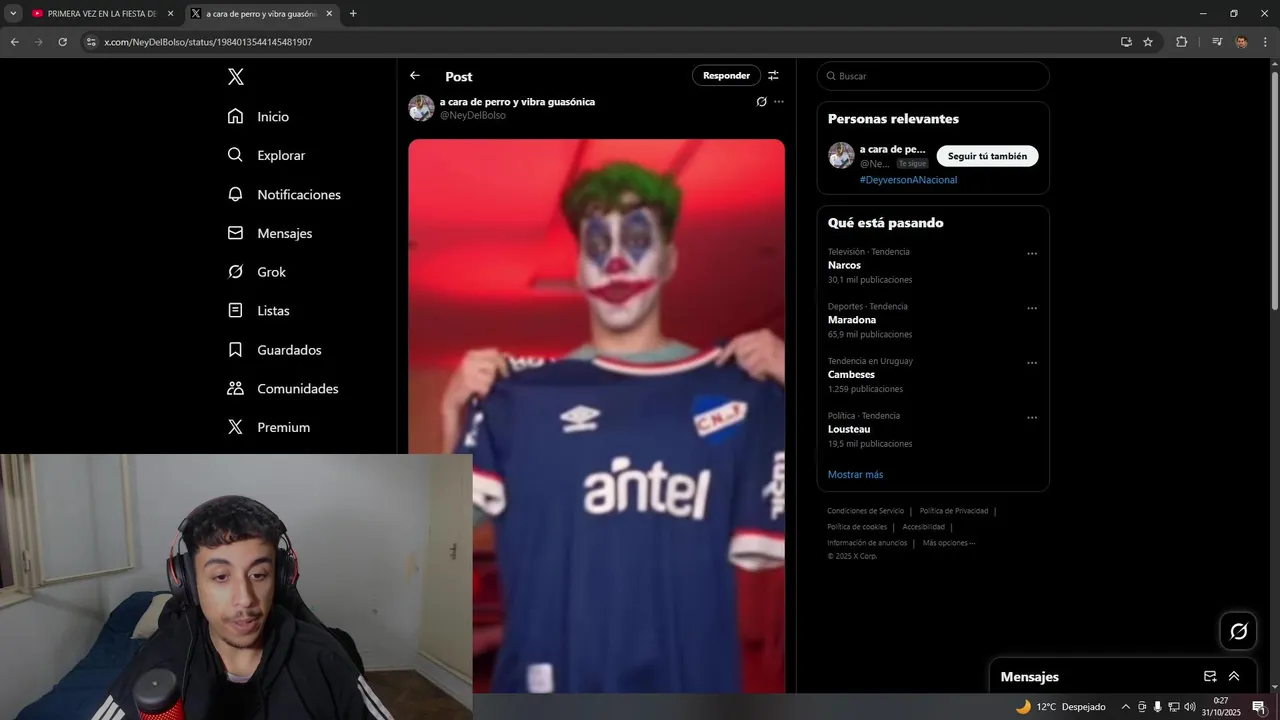The width and height of the screenshot is (1280, 720).
Task: Open Guardados bookmarks
Action: click(274, 350)
